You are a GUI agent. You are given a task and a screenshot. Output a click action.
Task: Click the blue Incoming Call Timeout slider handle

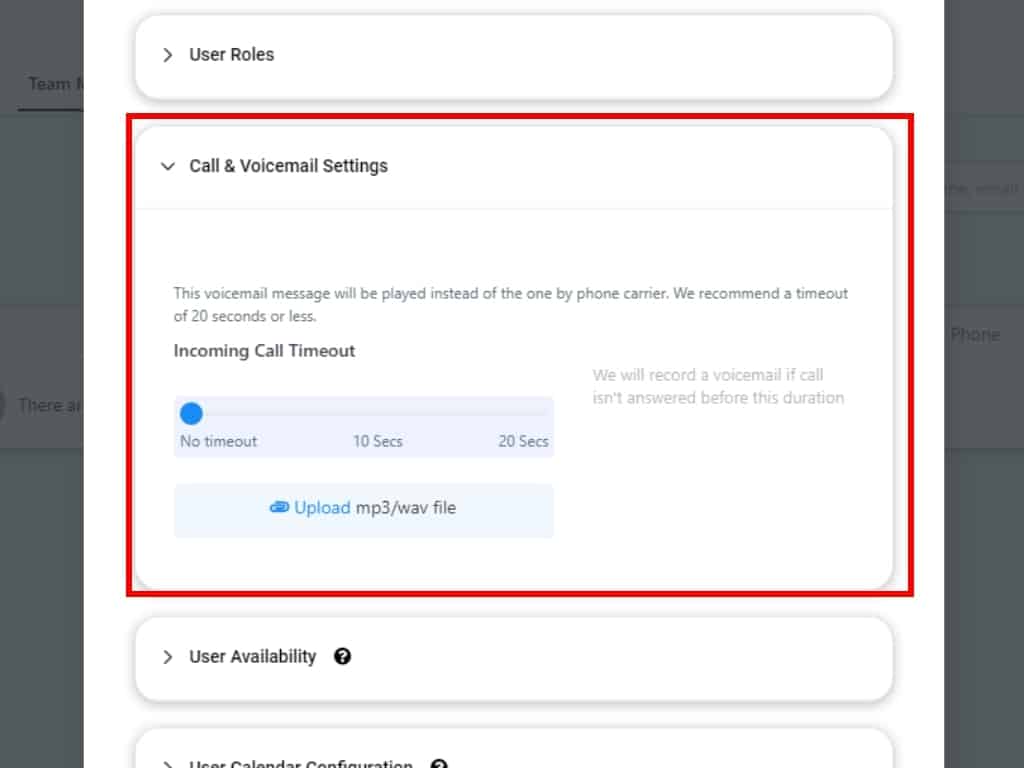click(191, 413)
